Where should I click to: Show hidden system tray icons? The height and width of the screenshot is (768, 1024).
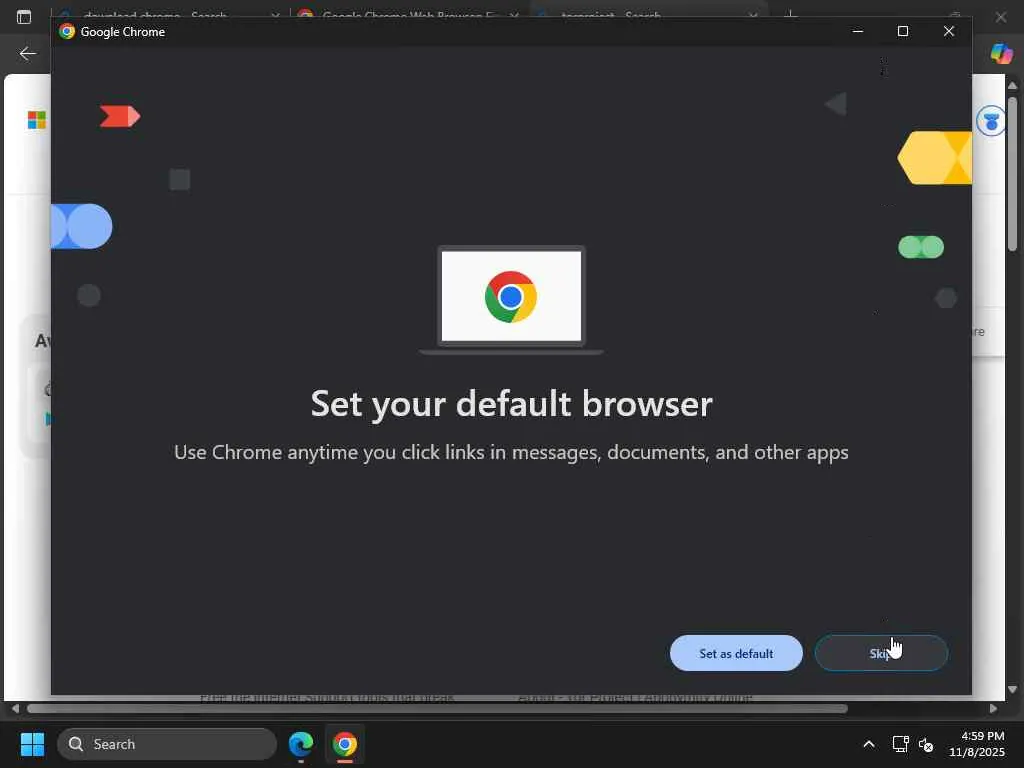(x=869, y=744)
